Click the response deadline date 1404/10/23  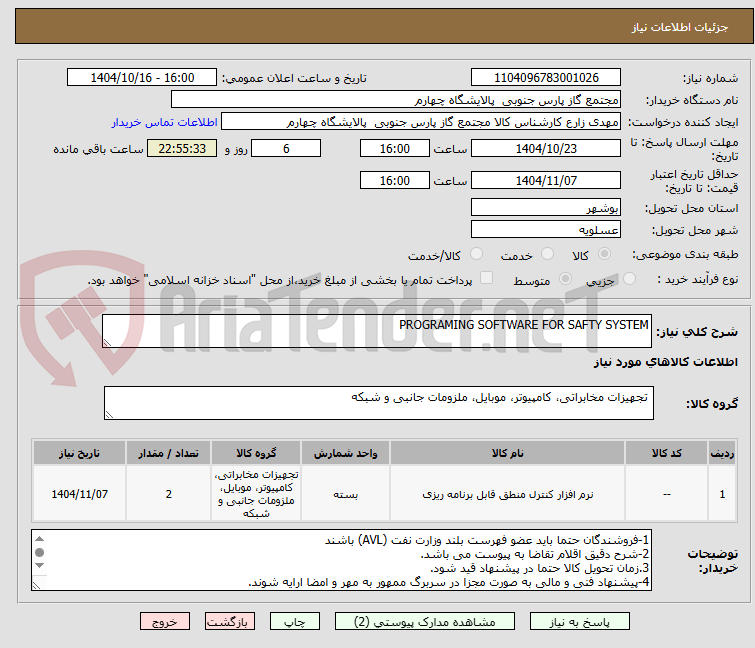[546, 148]
